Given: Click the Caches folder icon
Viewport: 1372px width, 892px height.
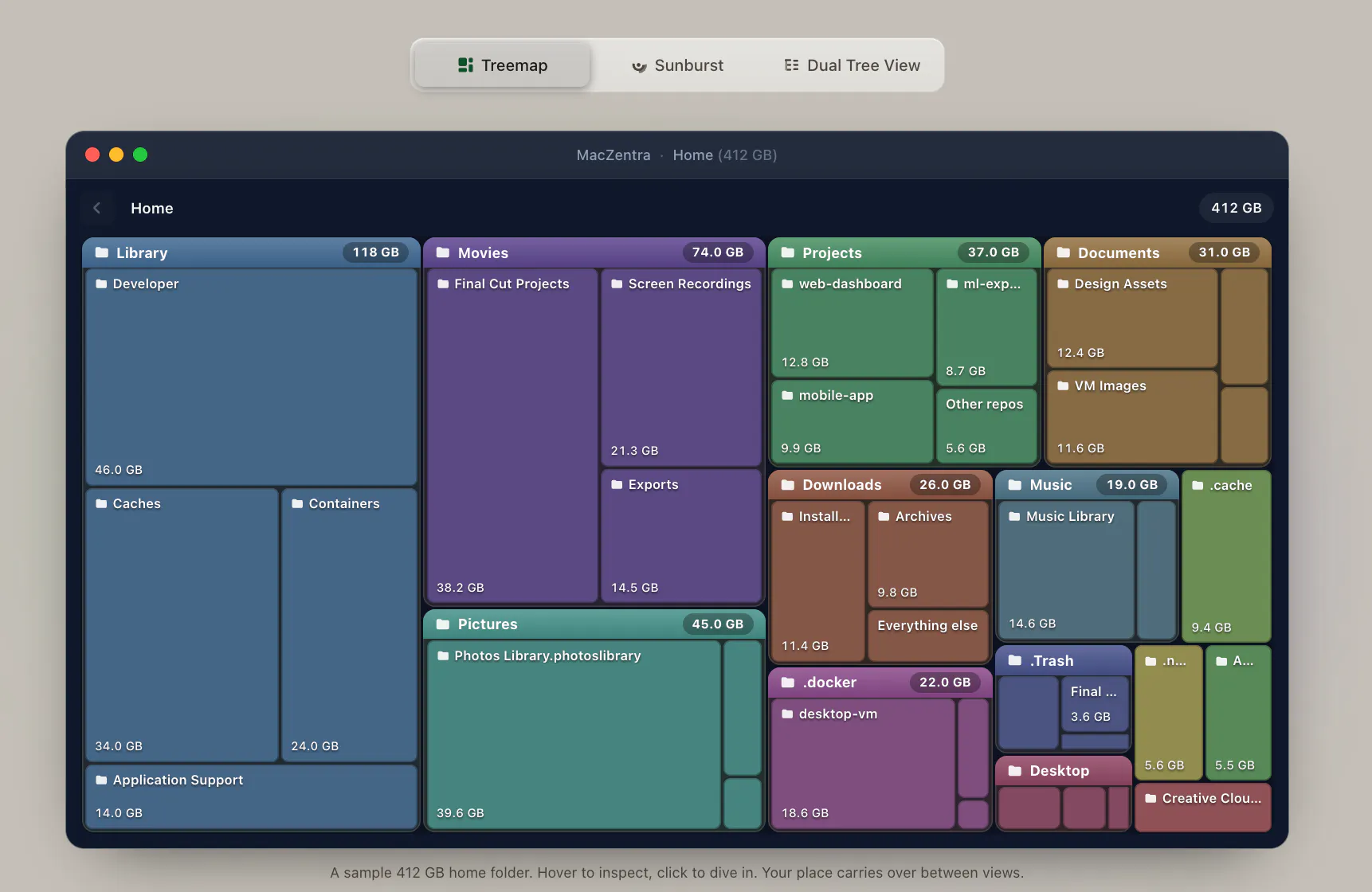Looking at the screenshot, I should 101,503.
